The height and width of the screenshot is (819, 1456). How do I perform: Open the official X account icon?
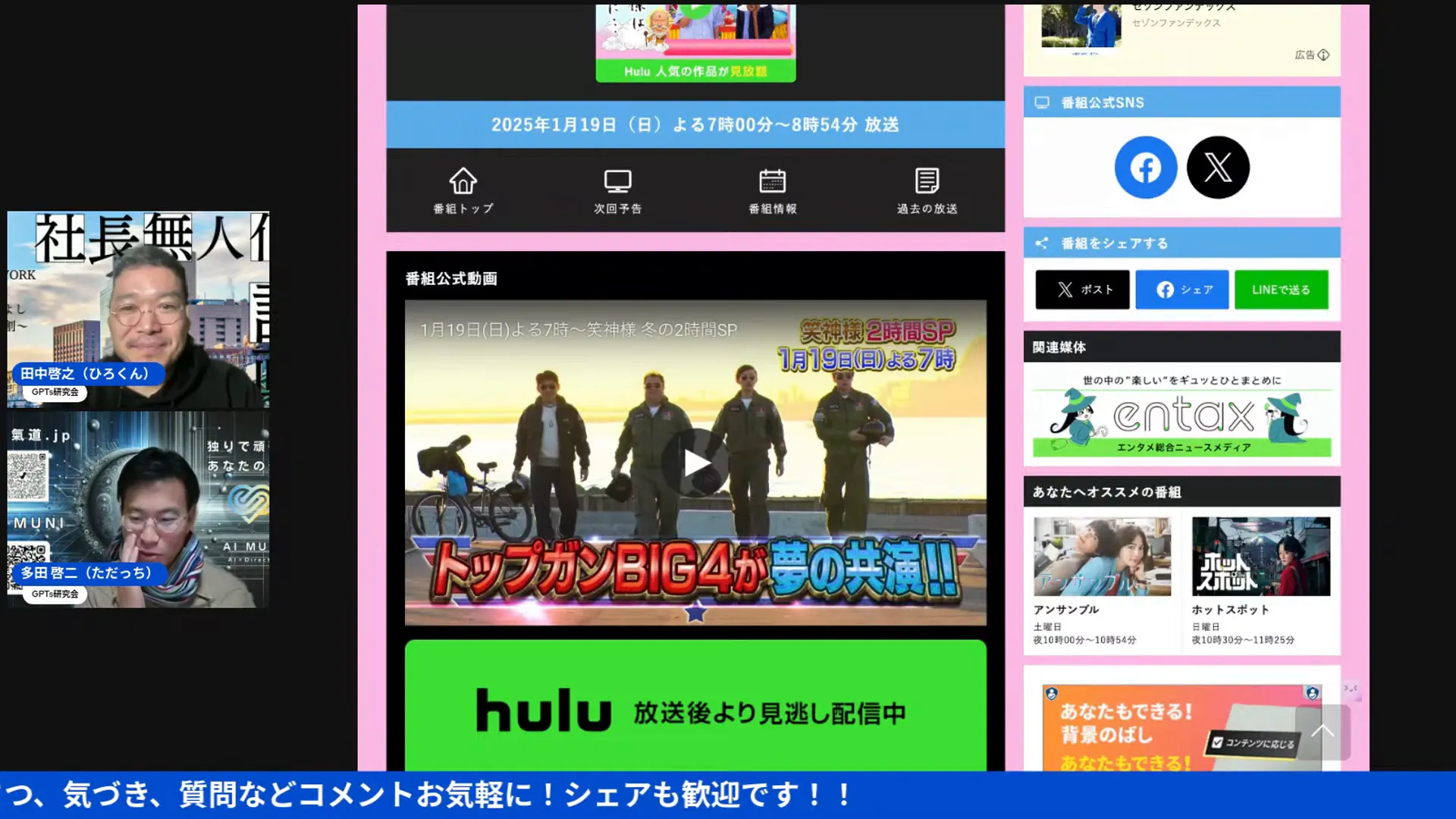click(x=1218, y=168)
